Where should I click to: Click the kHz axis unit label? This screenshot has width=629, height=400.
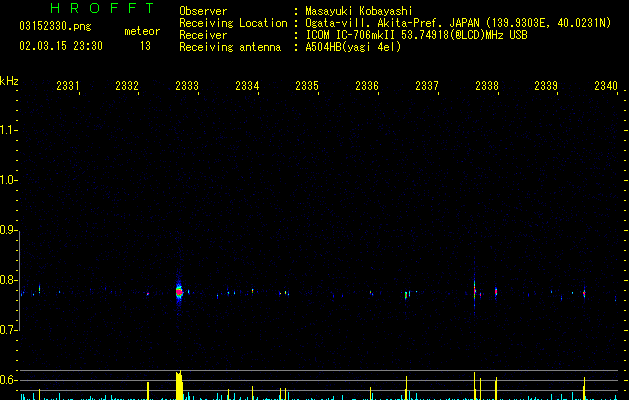pos(9,81)
